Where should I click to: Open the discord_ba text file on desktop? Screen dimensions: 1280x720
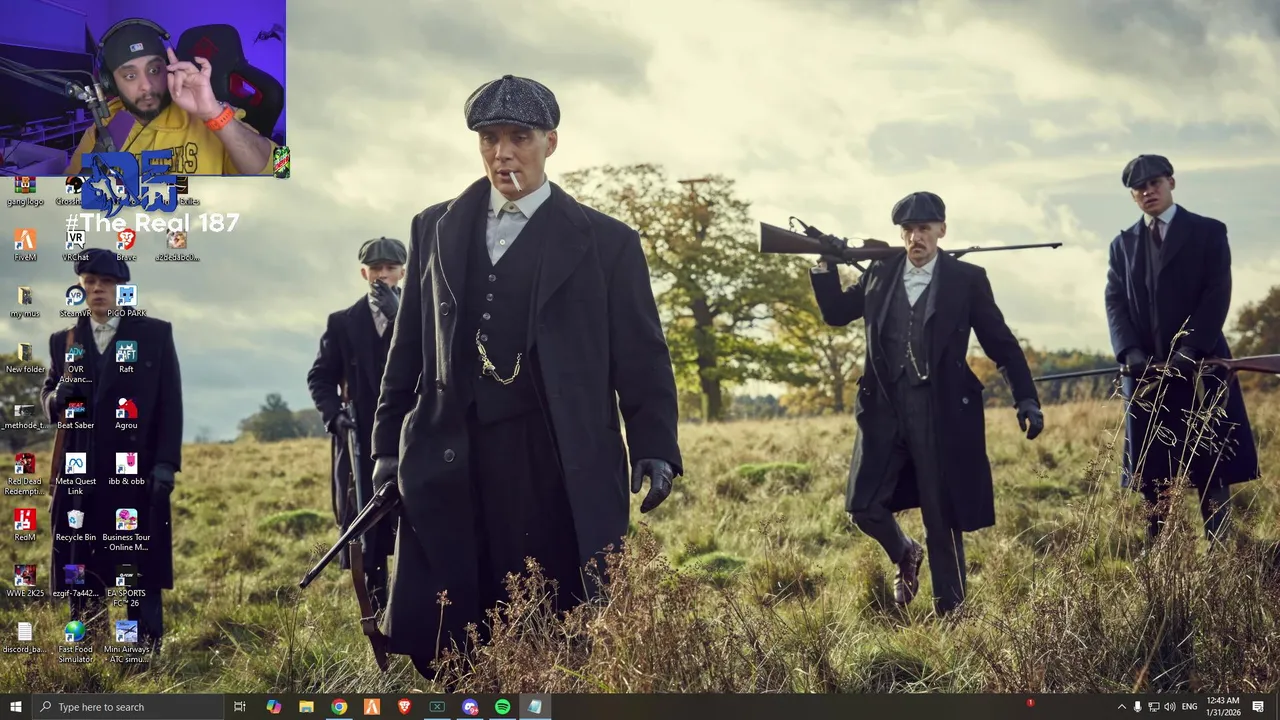point(25,637)
